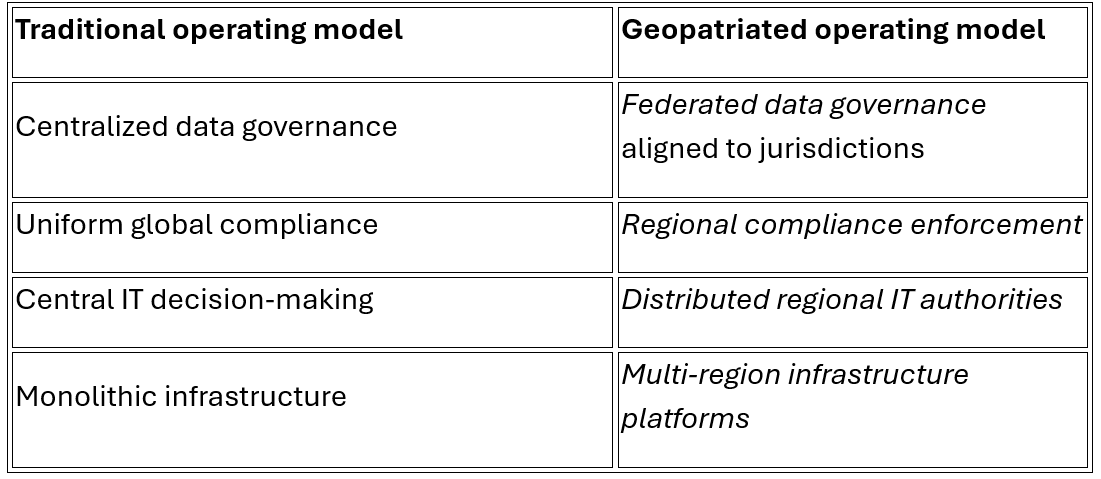
Task: Select the 'Uniform global compliance' cell
Action: point(311,237)
